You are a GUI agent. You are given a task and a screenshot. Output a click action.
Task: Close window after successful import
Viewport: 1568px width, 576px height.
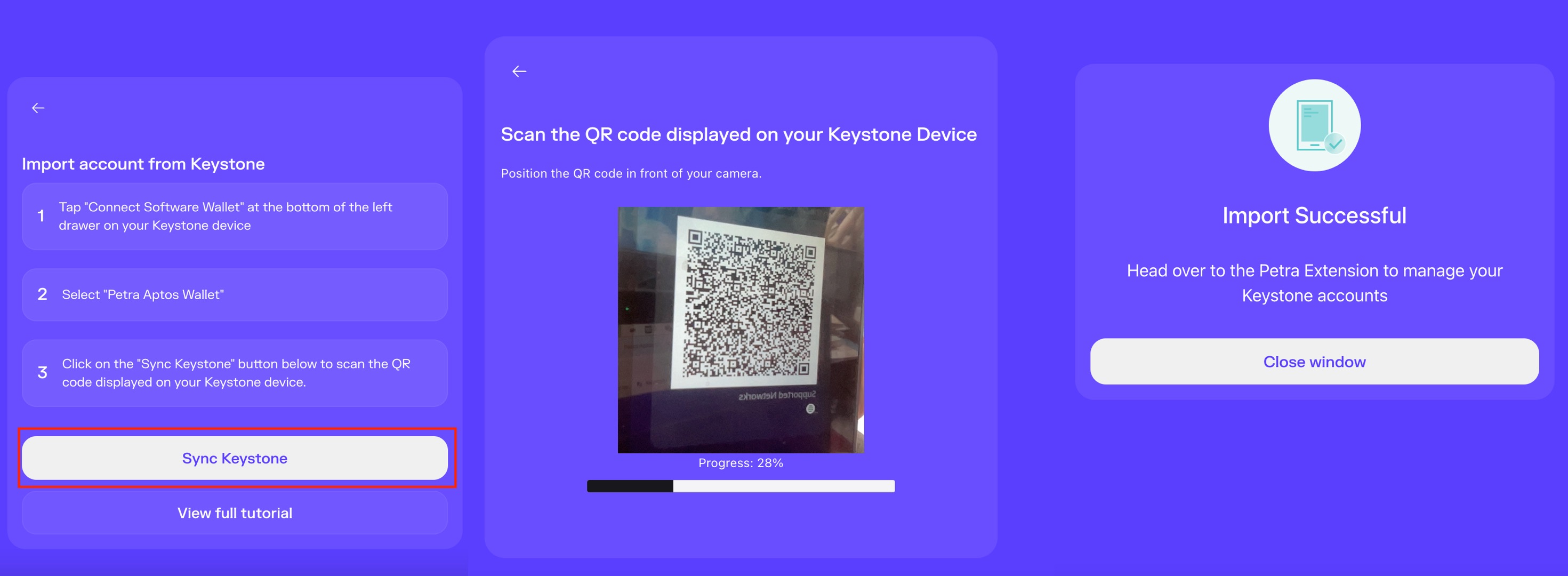pyautogui.click(x=1314, y=362)
